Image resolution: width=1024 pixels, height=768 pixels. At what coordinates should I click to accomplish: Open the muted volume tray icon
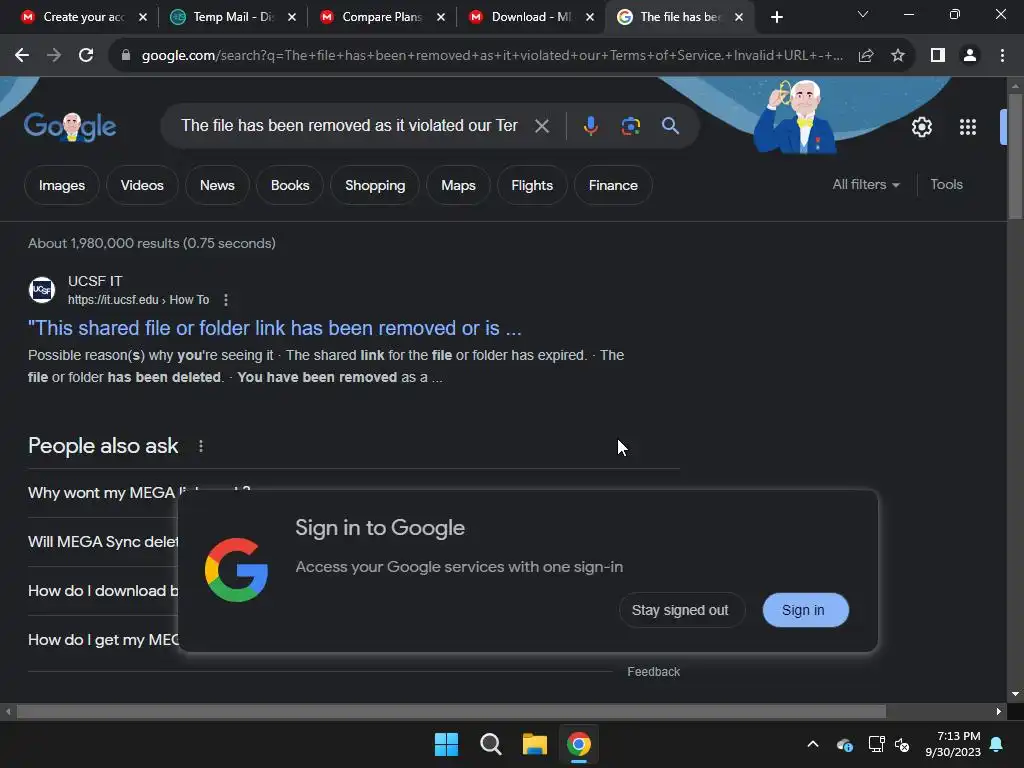[903, 744]
